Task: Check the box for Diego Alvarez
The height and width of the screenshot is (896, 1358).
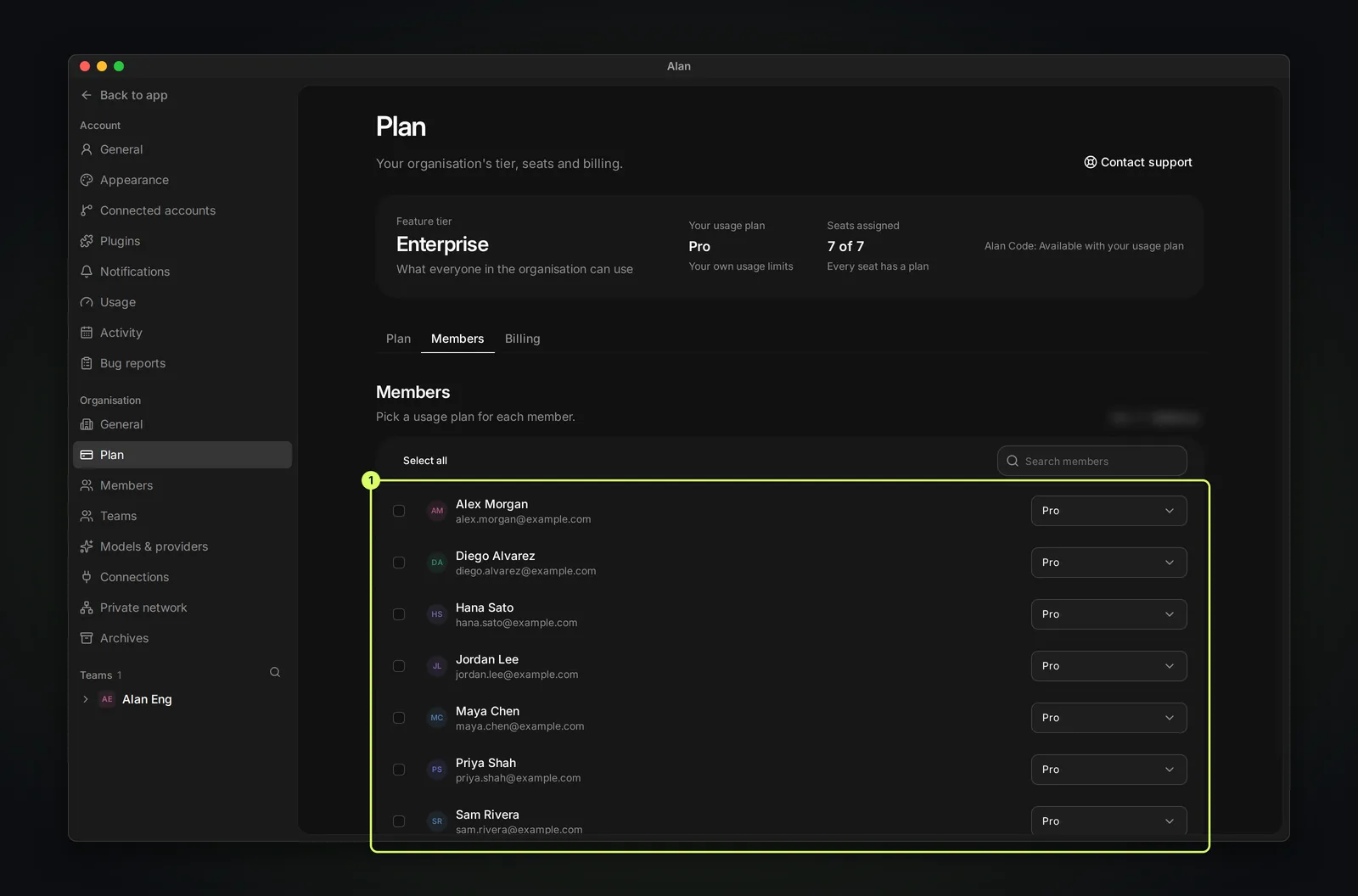Action: tap(399, 563)
